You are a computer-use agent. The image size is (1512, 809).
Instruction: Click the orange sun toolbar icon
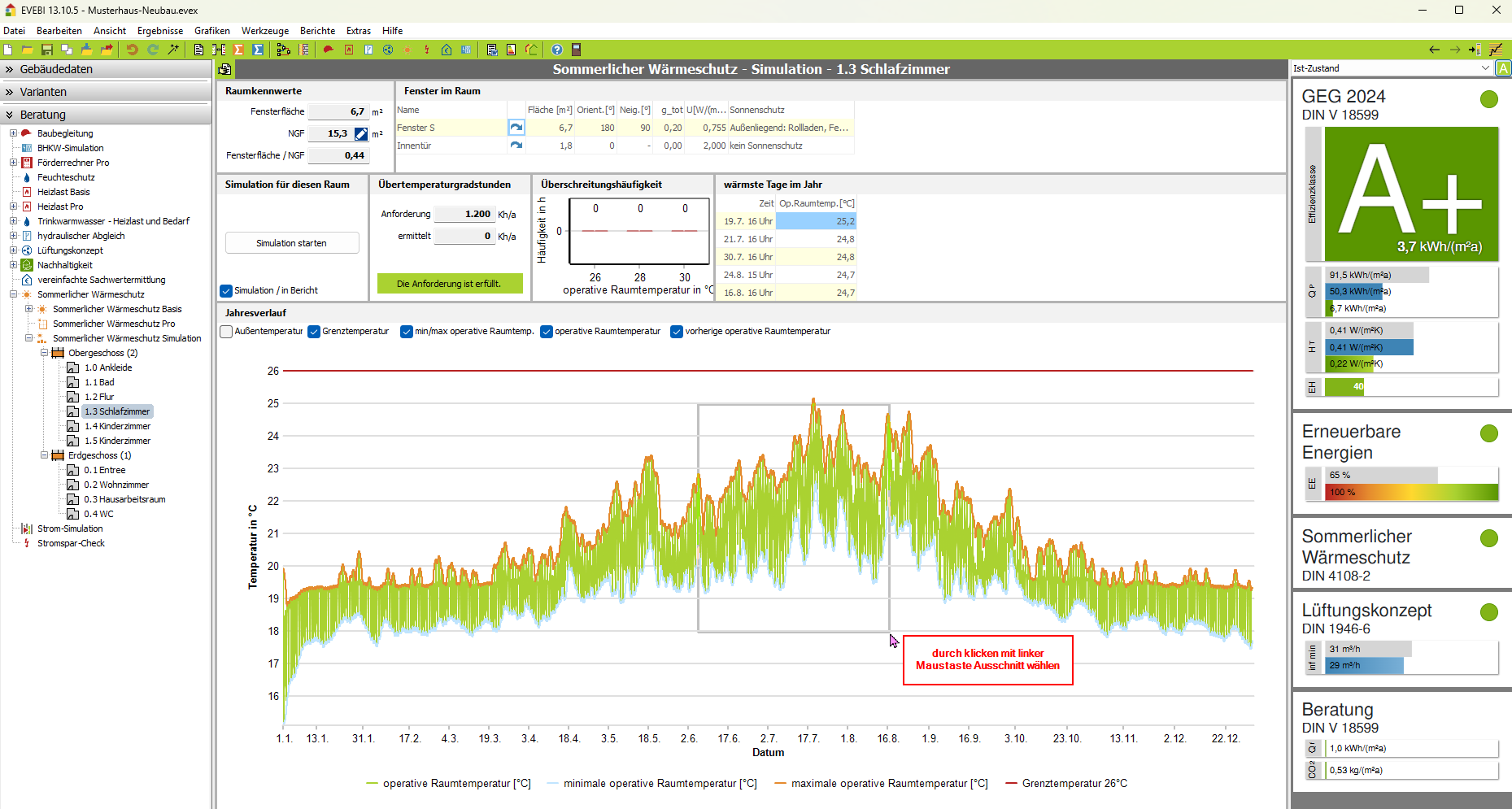point(407,50)
